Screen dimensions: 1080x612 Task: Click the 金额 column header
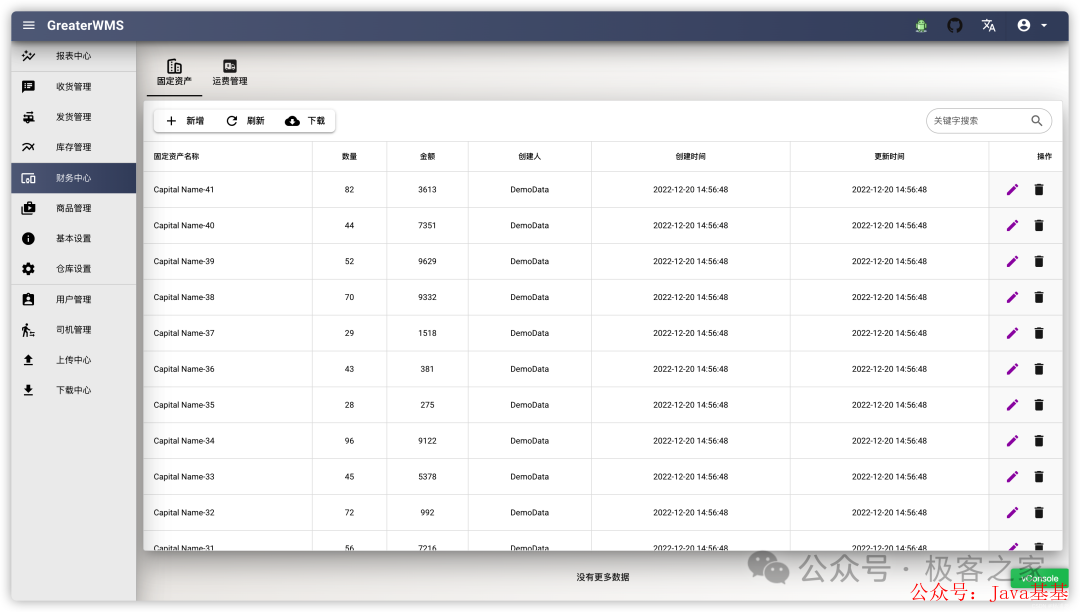[x=427, y=157]
